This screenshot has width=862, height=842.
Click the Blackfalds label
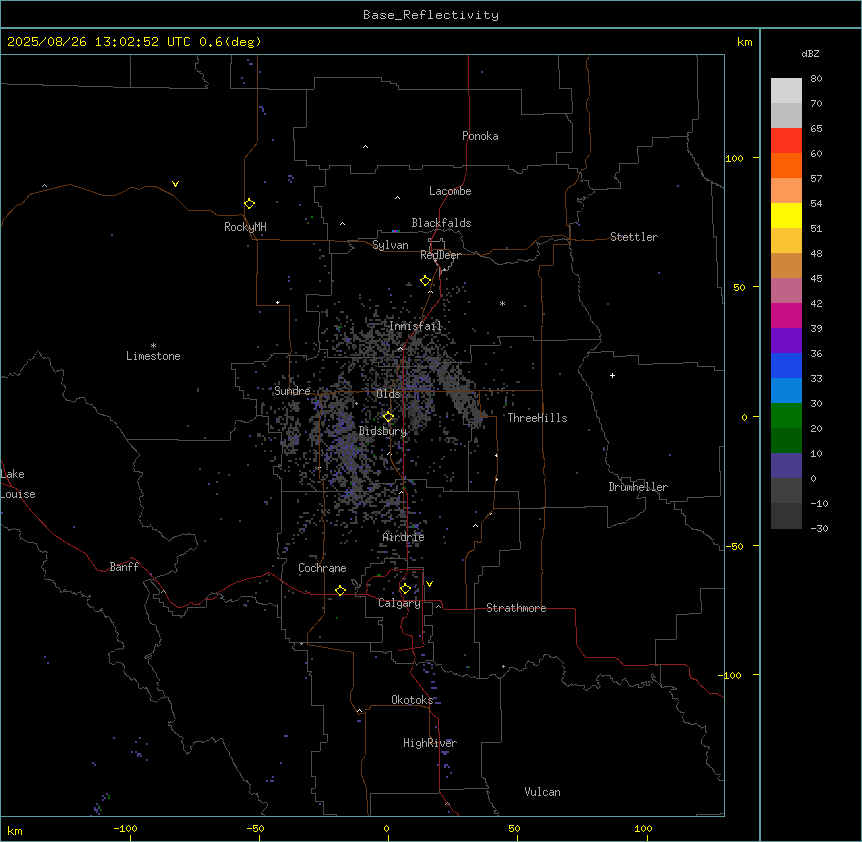click(x=441, y=223)
